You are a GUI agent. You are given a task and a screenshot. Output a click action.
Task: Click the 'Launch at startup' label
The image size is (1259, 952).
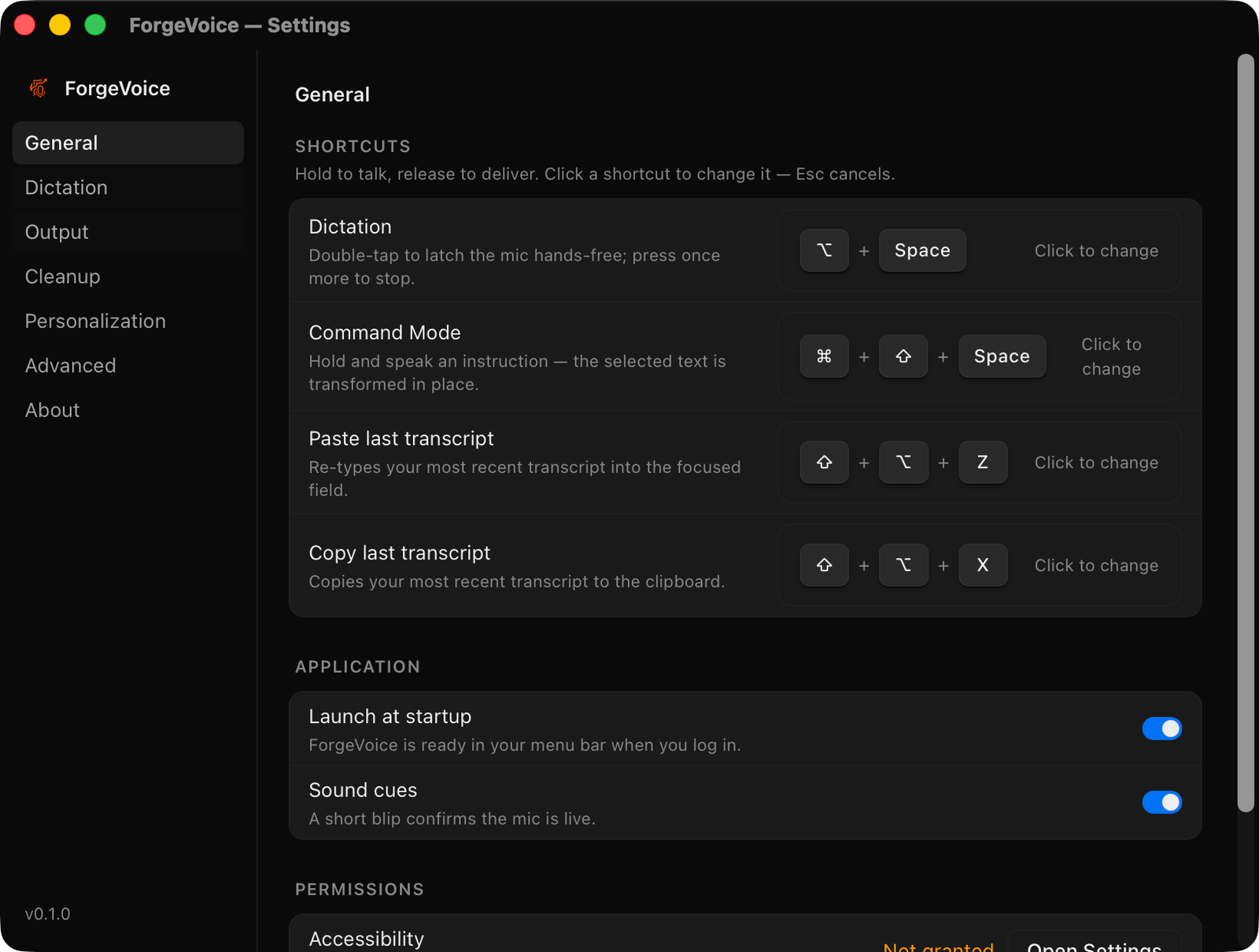click(390, 717)
